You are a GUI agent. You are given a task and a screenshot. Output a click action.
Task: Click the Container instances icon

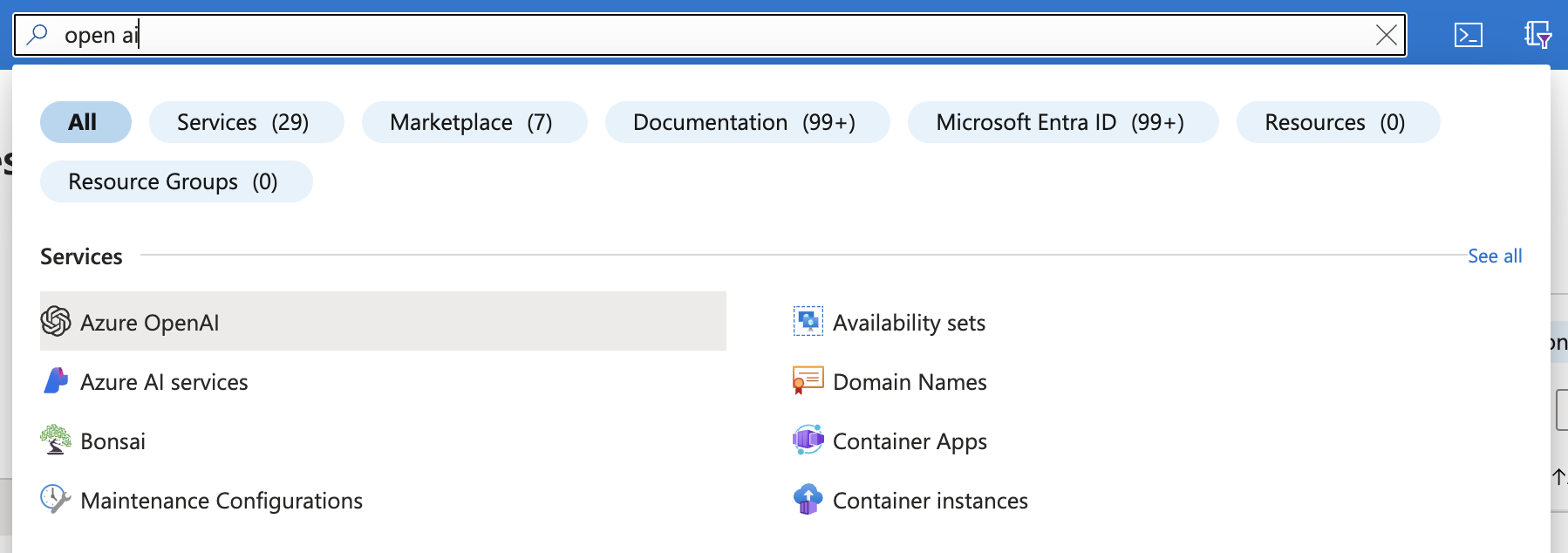click(x=808, y=500)
